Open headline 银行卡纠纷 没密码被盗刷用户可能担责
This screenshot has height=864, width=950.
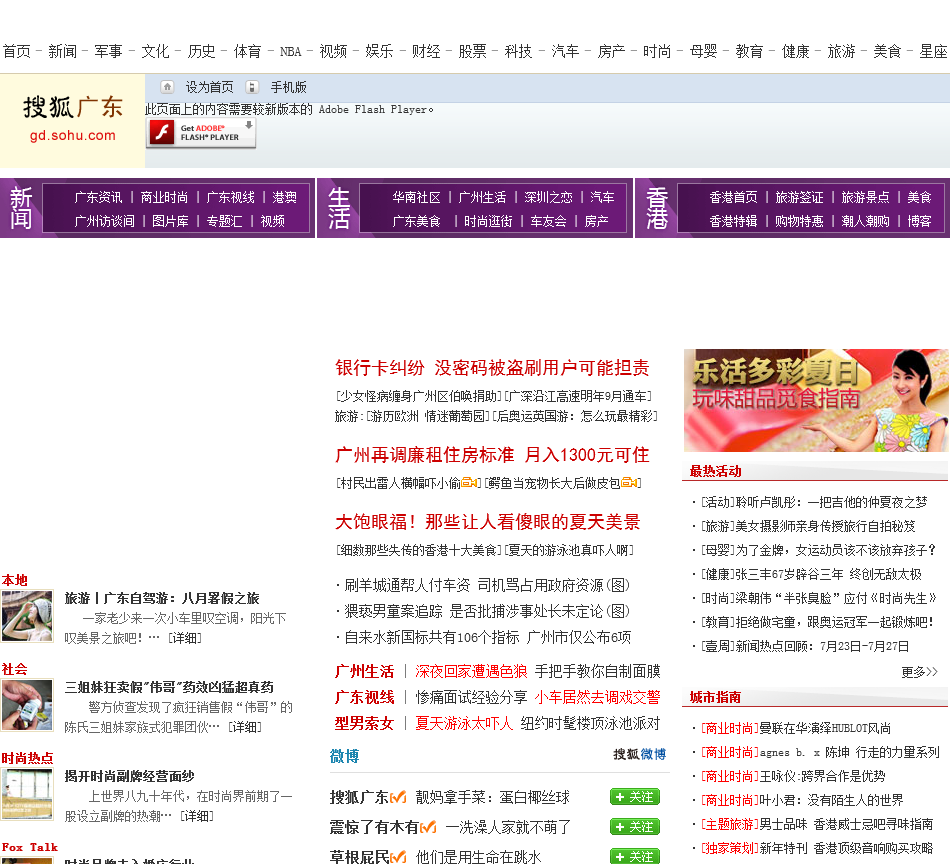coord(492,368)
